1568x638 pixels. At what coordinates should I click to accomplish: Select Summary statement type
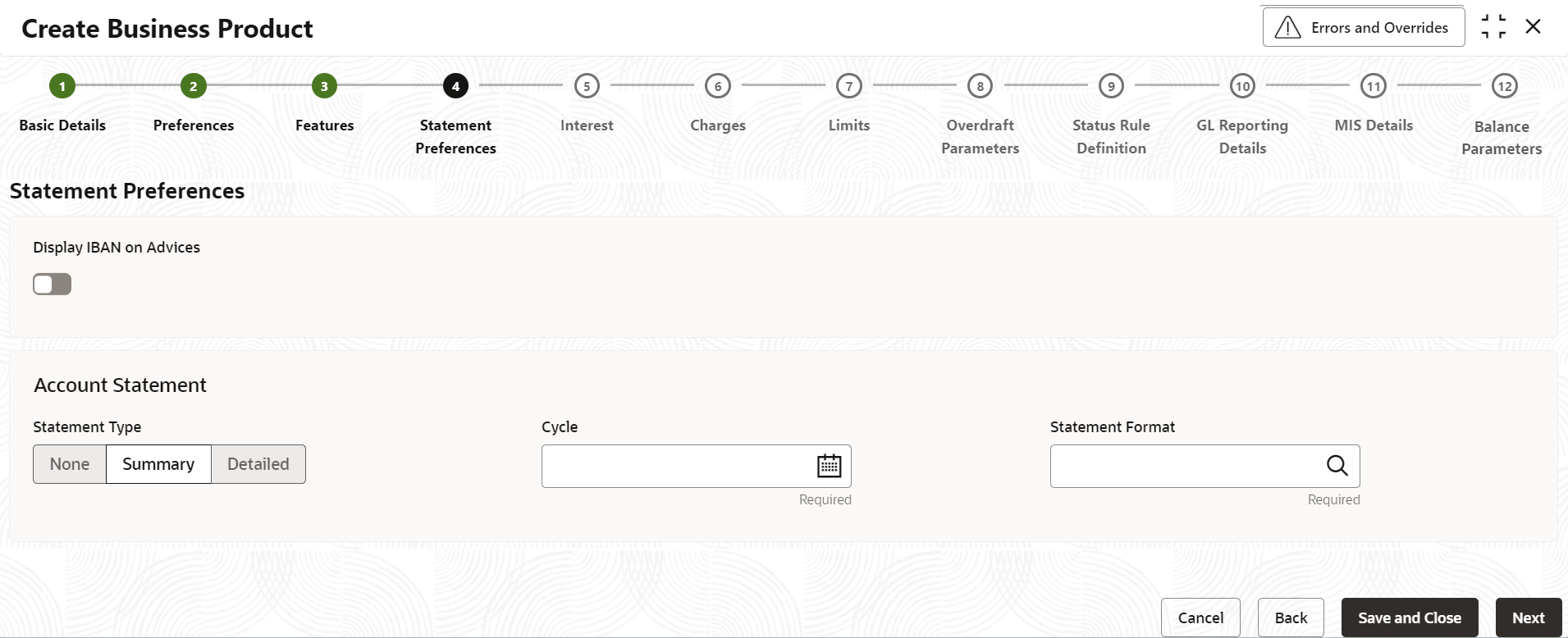[158, 464]
